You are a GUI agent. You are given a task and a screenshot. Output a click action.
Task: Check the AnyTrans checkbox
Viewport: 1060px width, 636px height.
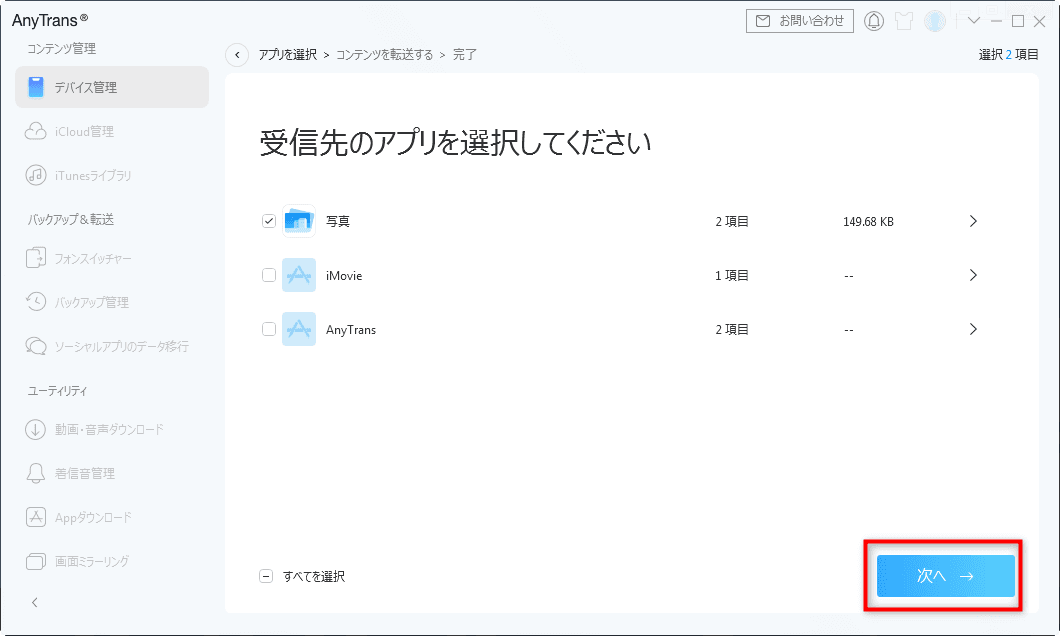click(x=269, y=329)
